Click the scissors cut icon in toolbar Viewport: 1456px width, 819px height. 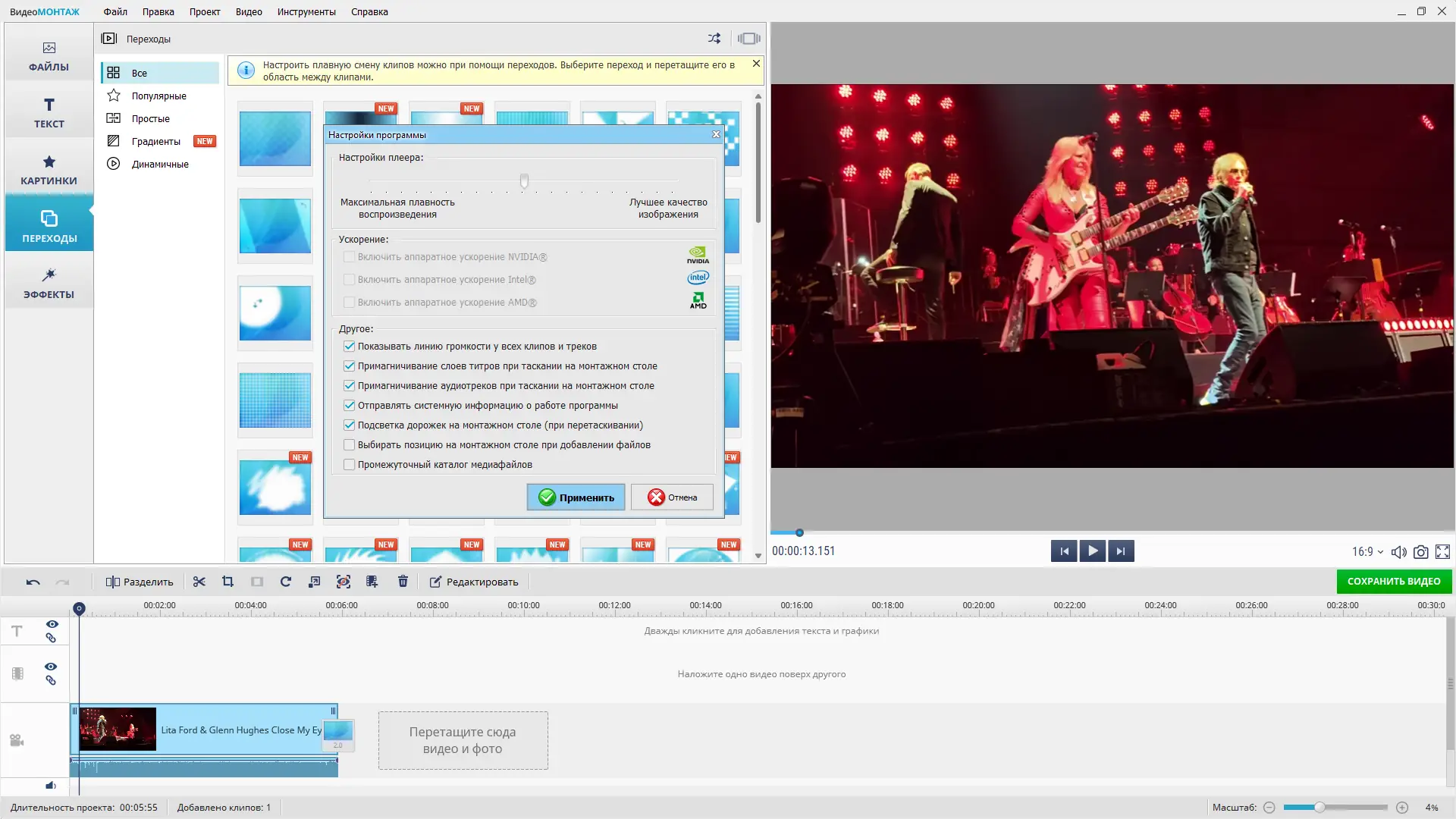tap(199, 582)
